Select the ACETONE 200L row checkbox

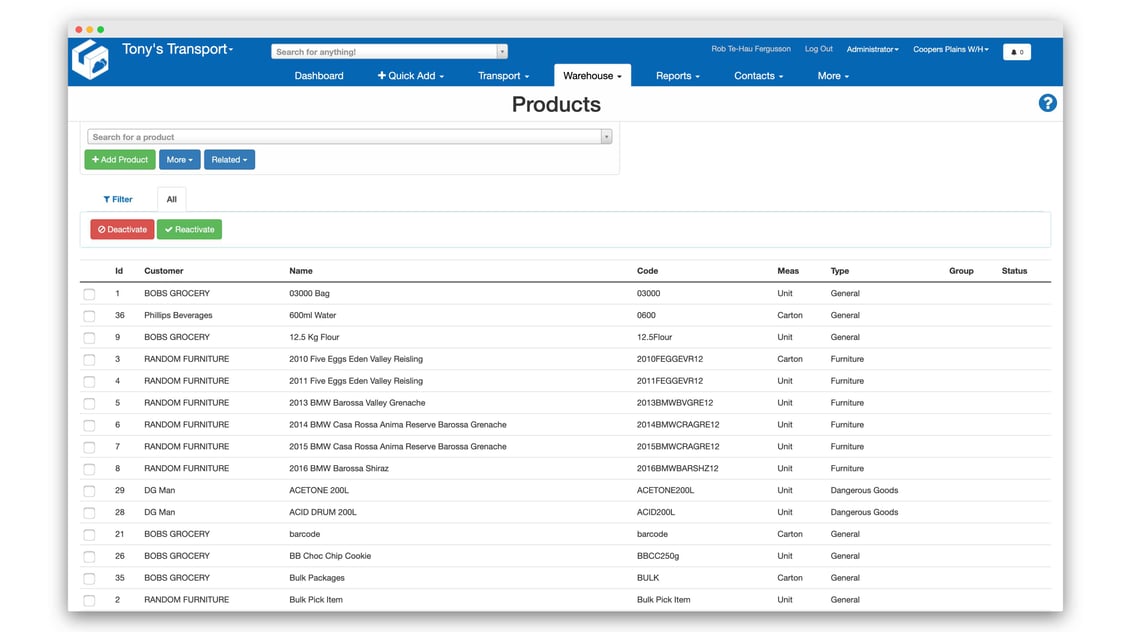(x=89, y=490)
